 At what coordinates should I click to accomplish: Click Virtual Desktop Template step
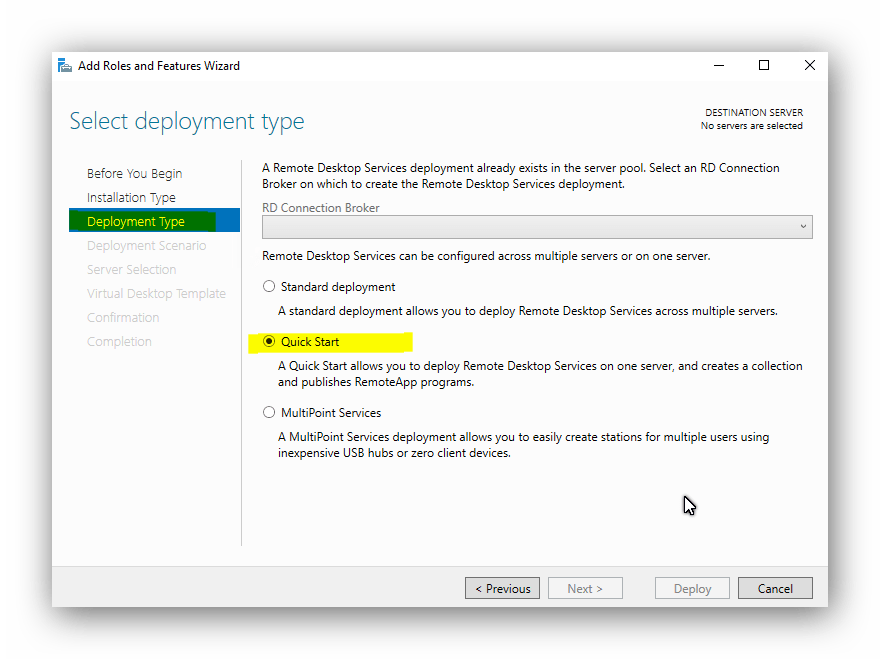pyautogui.click(x=156, y=294)
